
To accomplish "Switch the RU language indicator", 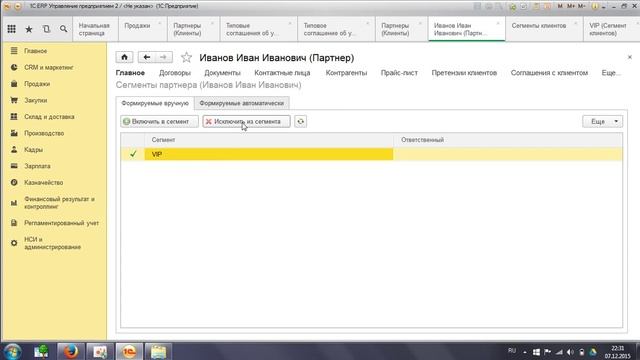I will tap(512, 351).
